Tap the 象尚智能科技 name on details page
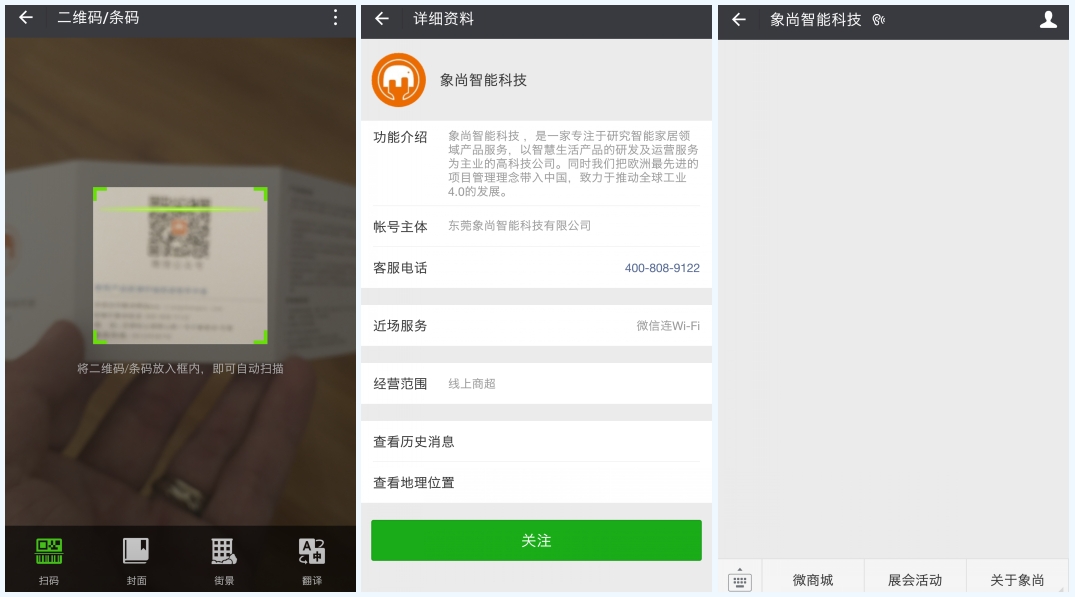The image size is (1075, 597). (483, 80)
